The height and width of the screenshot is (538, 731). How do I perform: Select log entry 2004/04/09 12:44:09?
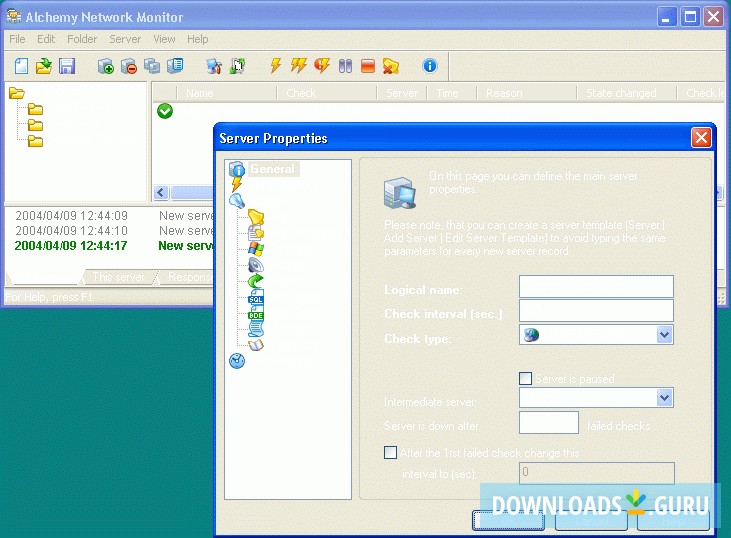click(71, 216)
